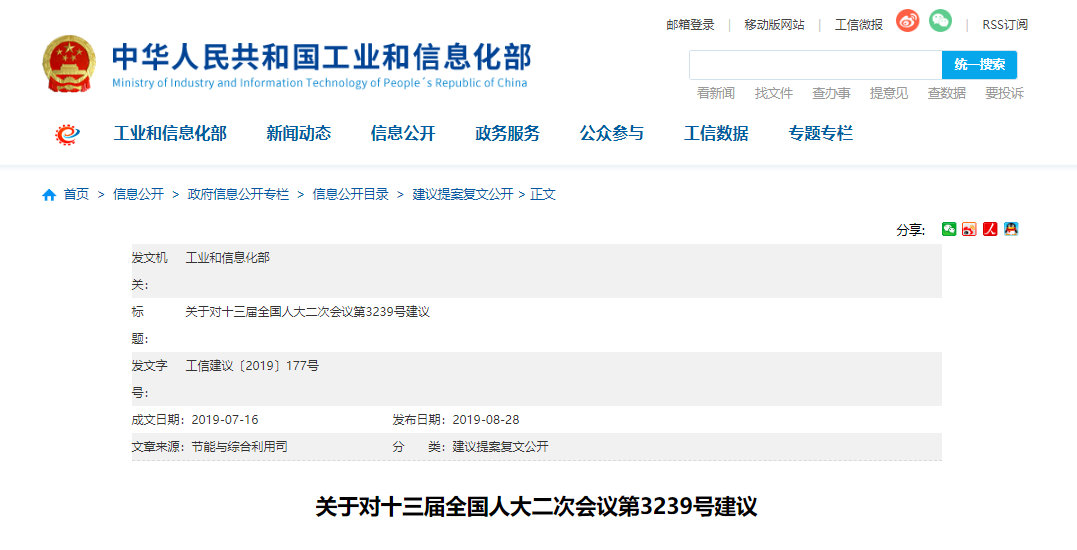Click the Weibo icon in the top header
The image size is (1077, 550).
(907, 21)
